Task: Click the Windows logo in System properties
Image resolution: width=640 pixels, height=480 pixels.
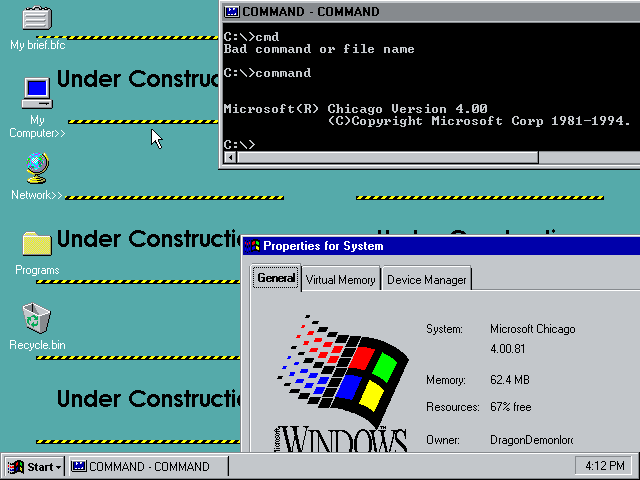Action: pos(342,383)
